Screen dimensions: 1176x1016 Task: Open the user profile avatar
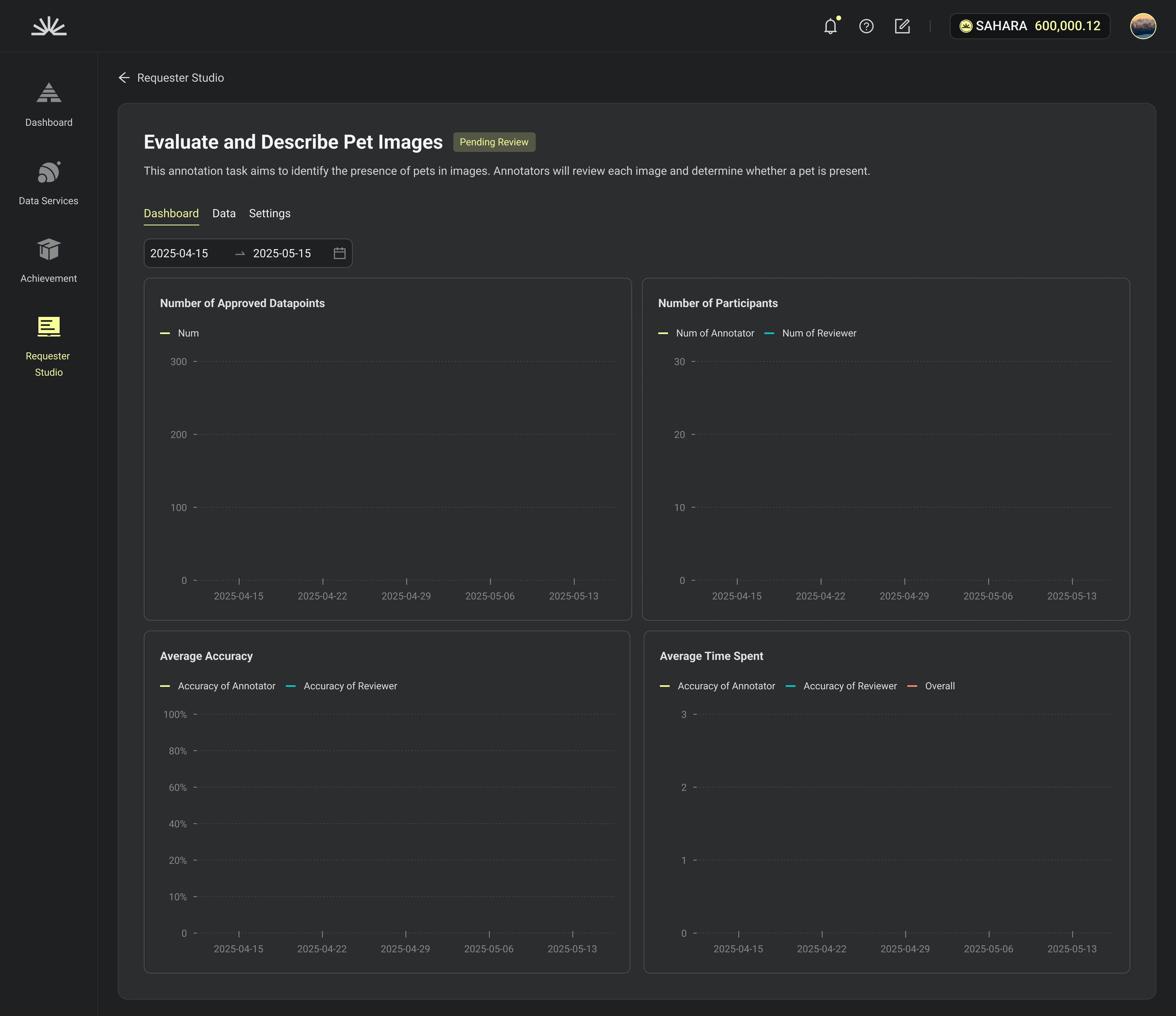(x=1143, y=26)
